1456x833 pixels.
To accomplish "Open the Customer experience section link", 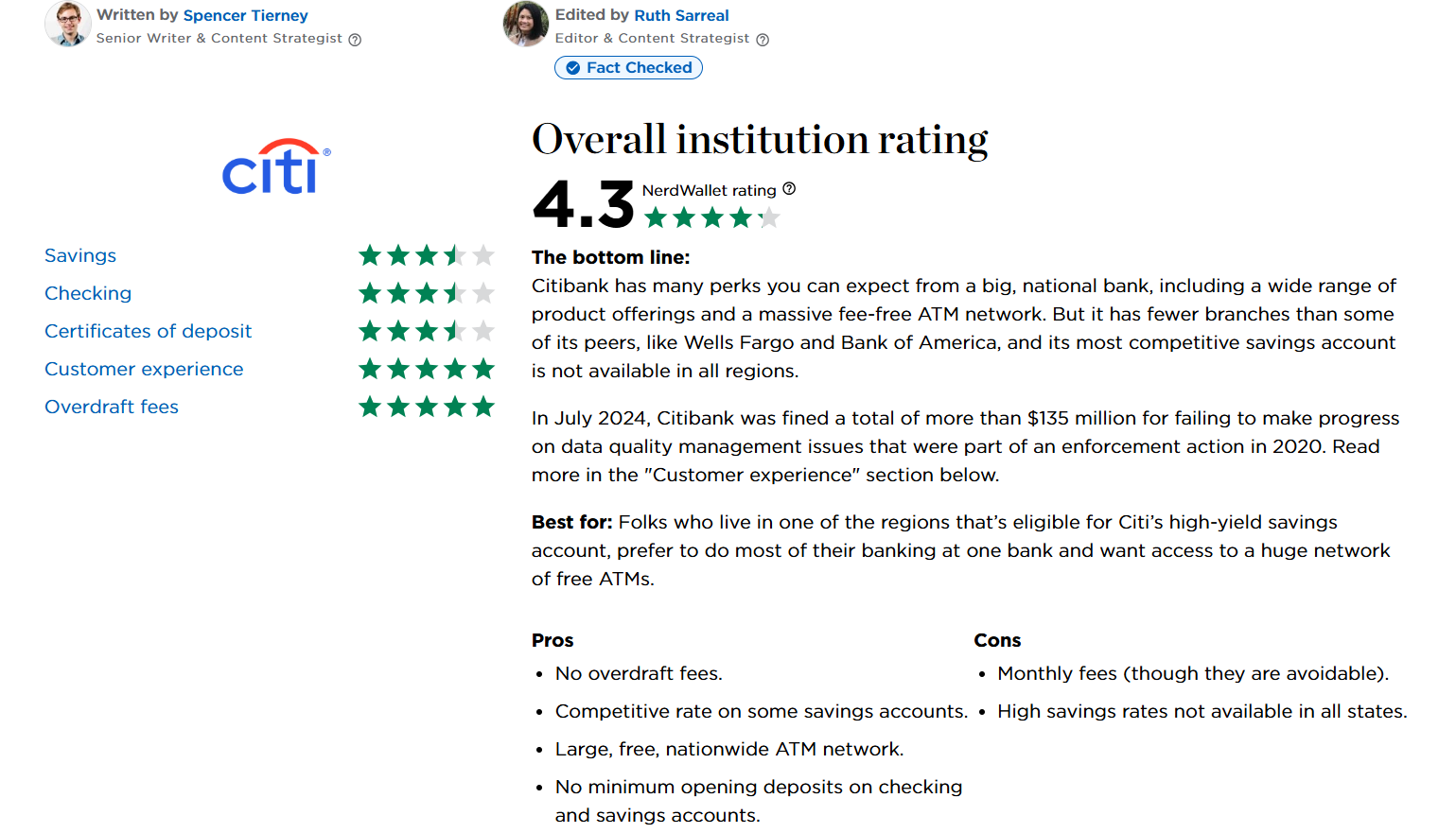I will tap(144, 369).
